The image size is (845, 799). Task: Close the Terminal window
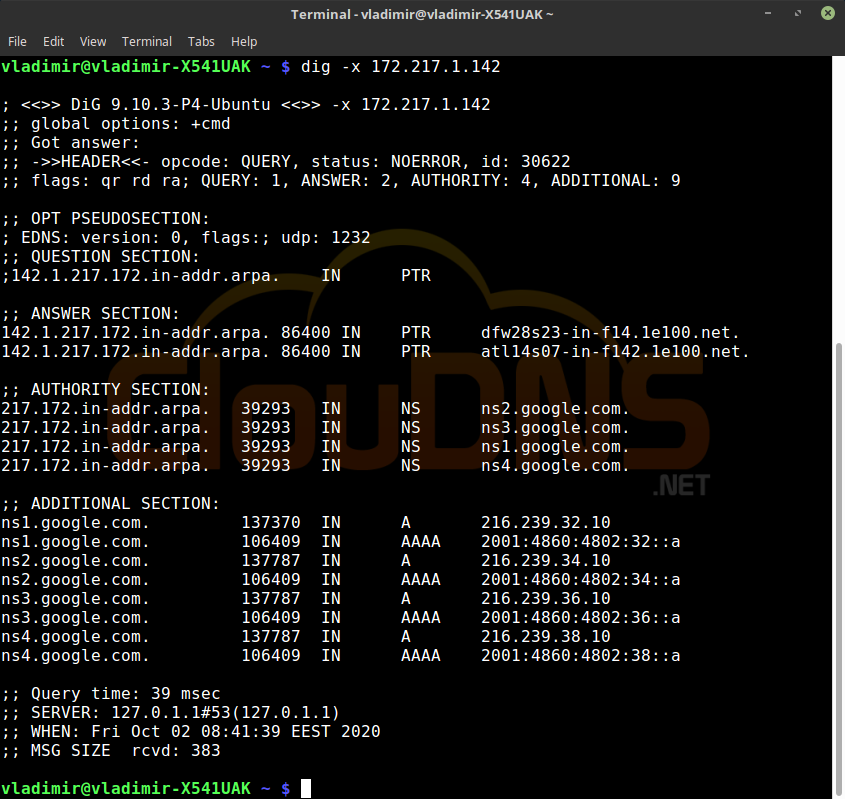pos(828,13)
